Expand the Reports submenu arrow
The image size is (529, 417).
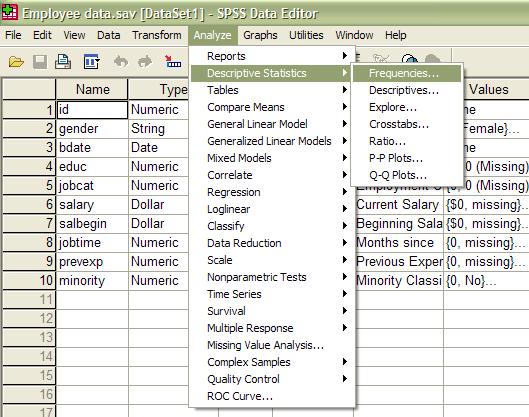[x=344, y=55]
